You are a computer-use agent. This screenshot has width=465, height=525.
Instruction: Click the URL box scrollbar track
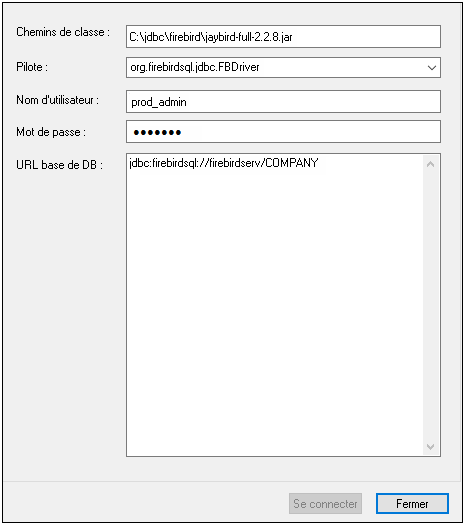click(431, 305)
